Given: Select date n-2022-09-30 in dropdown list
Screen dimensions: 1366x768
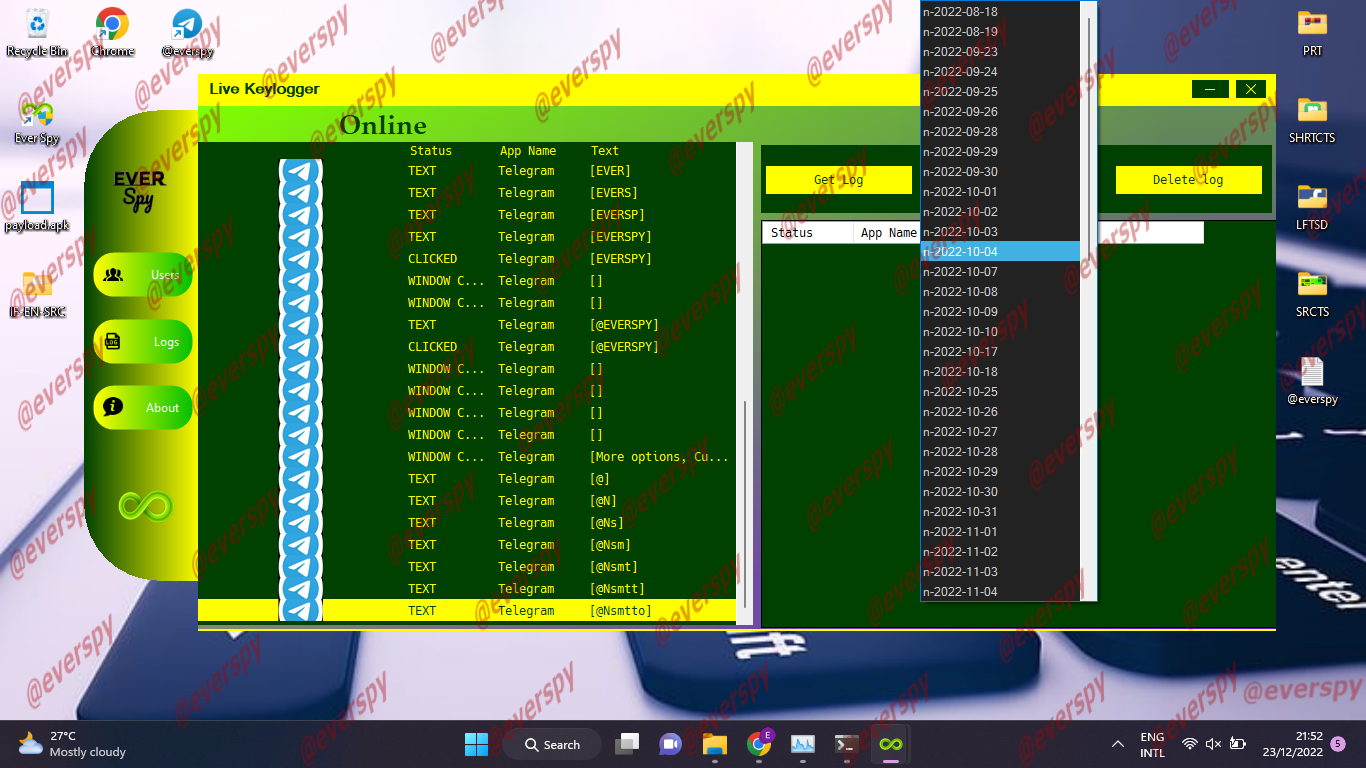Looking at the screenshot, I should [1000, 172].
